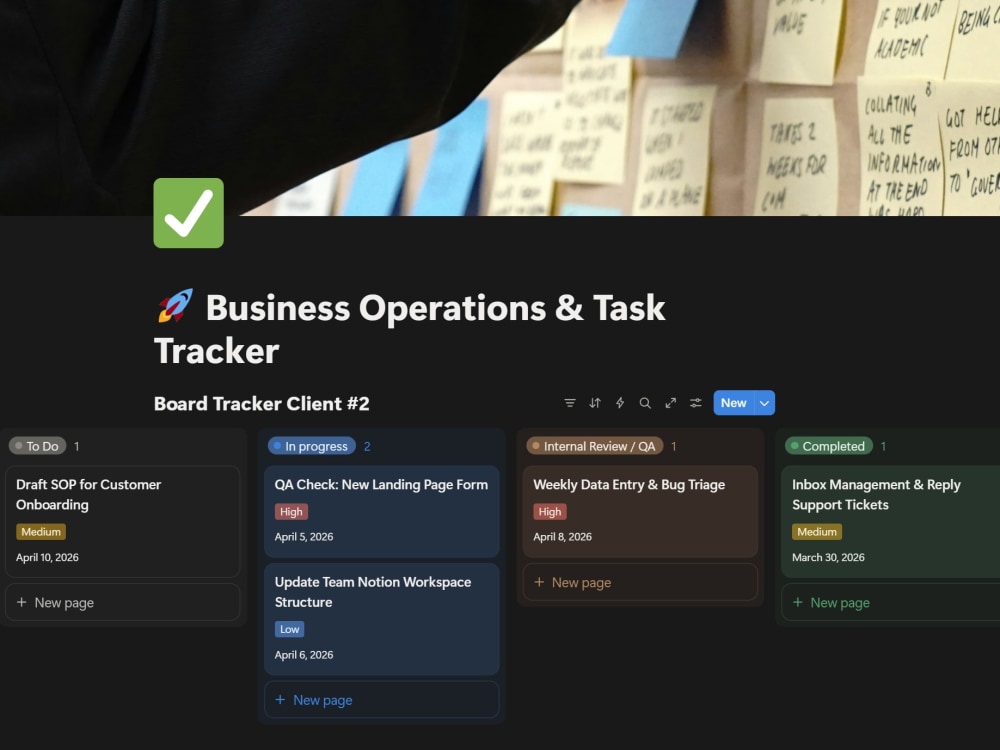Click the Medium tag on Draft SOP card
This screenshot has height=750, width=1000.
(41, 532)
